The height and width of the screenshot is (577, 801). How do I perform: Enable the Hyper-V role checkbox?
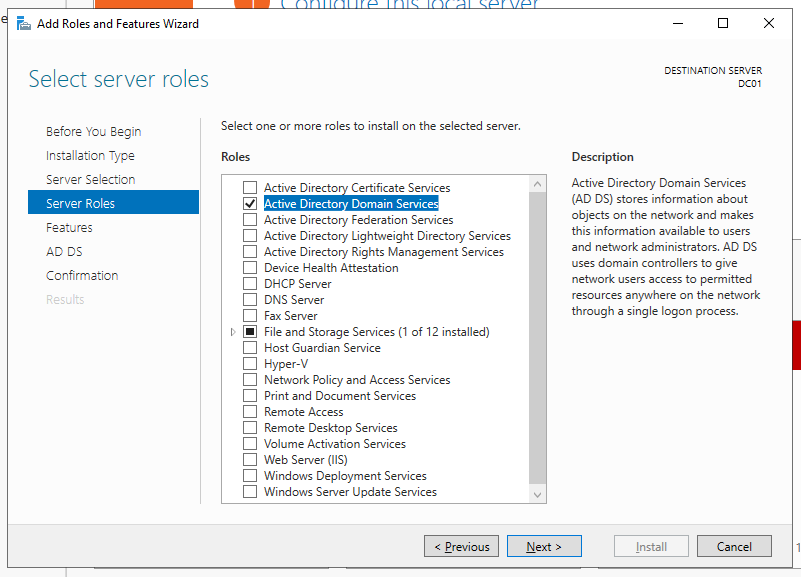[x=250, y=364]
